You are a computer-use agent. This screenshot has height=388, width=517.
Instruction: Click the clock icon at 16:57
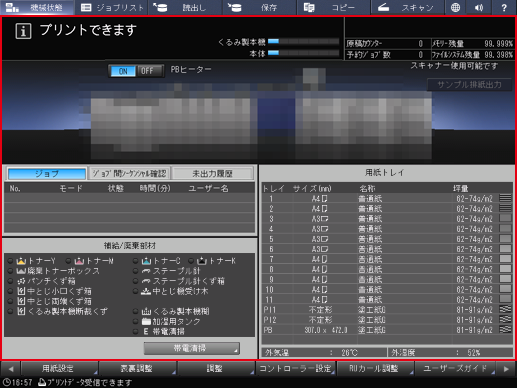click(x=6, y=382)
